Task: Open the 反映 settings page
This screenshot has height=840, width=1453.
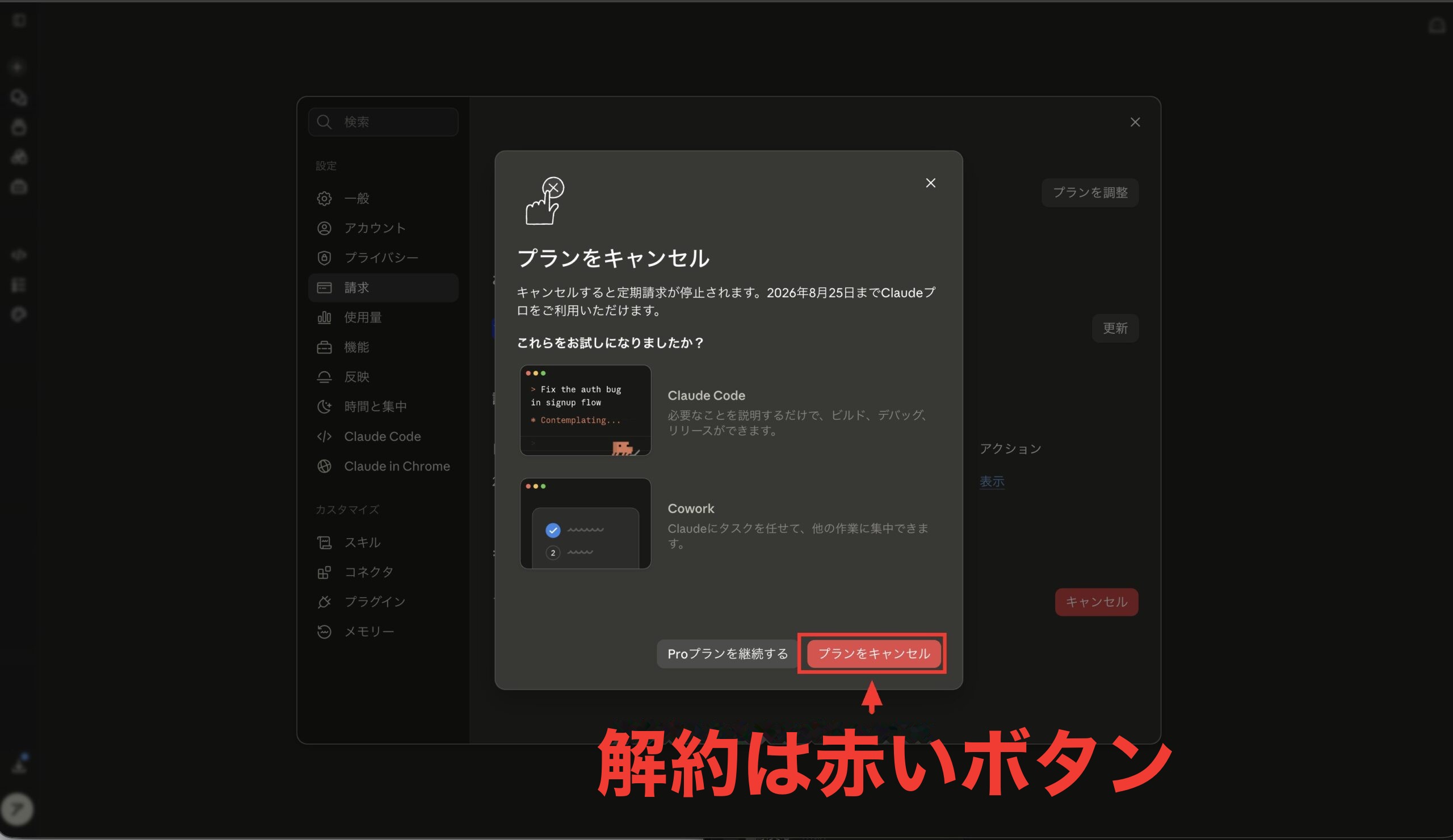Action: [383, 376]
